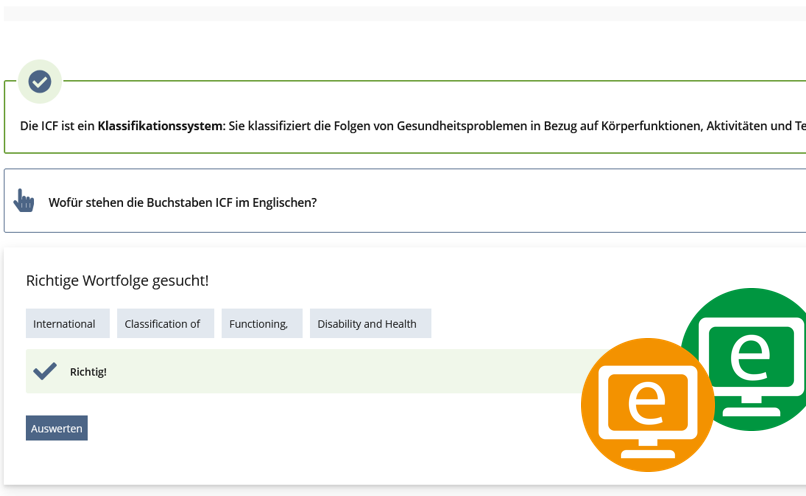Click the round checkmark badge icon
806x496 pixels.
click(x=40, y=81)
